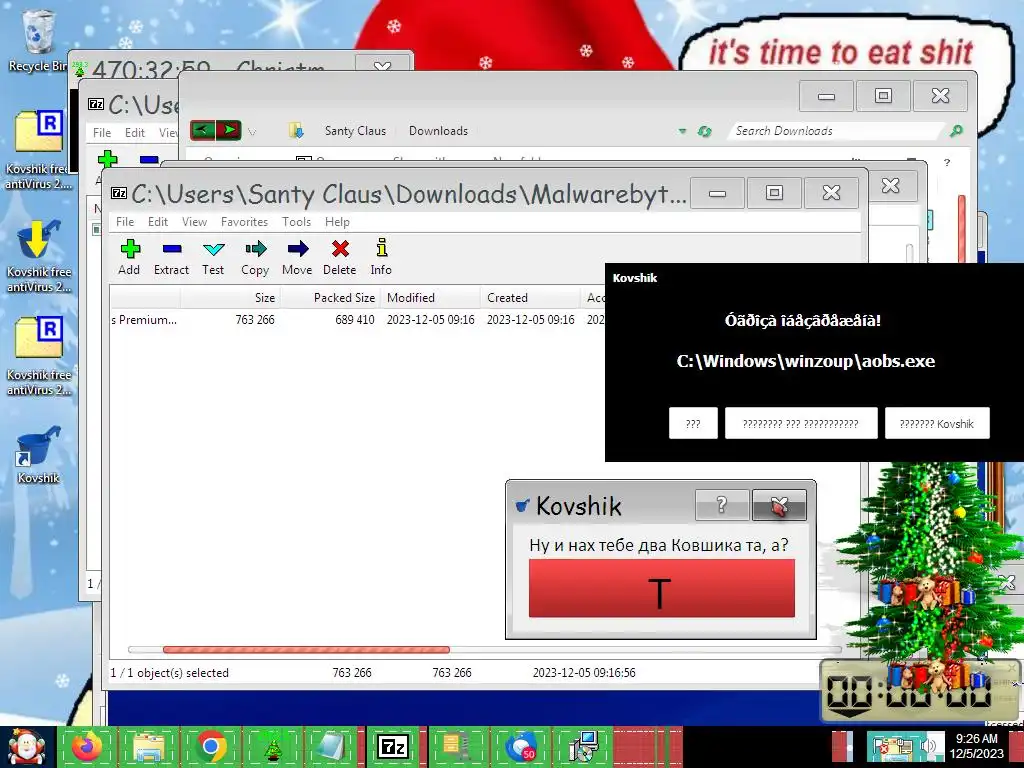The width and height of the screenshot is (1024, 768).
Task: Click the big red T button in Kovshik dialog
Action: point(662,588)
